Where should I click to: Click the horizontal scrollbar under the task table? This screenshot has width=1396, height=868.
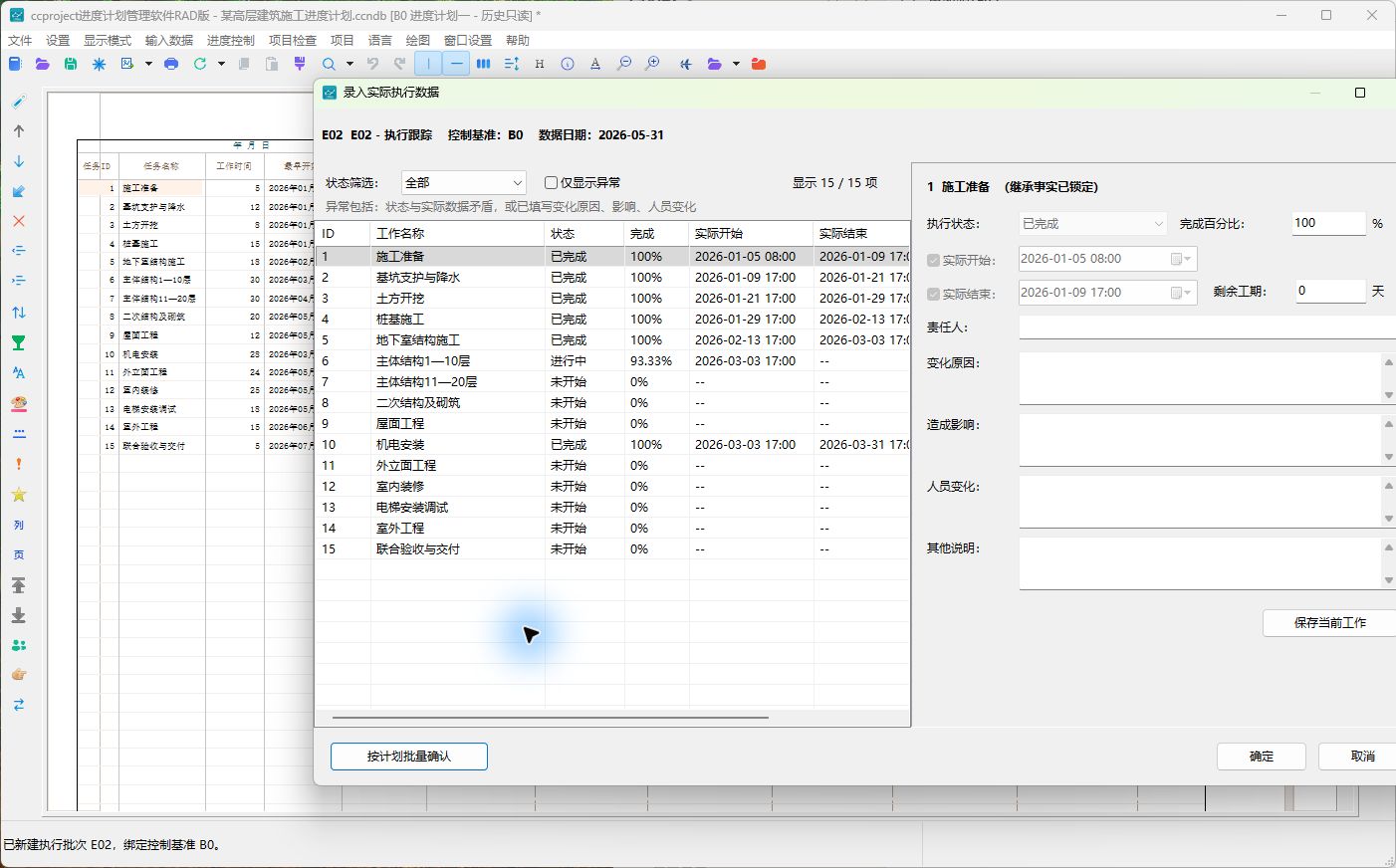551,717
